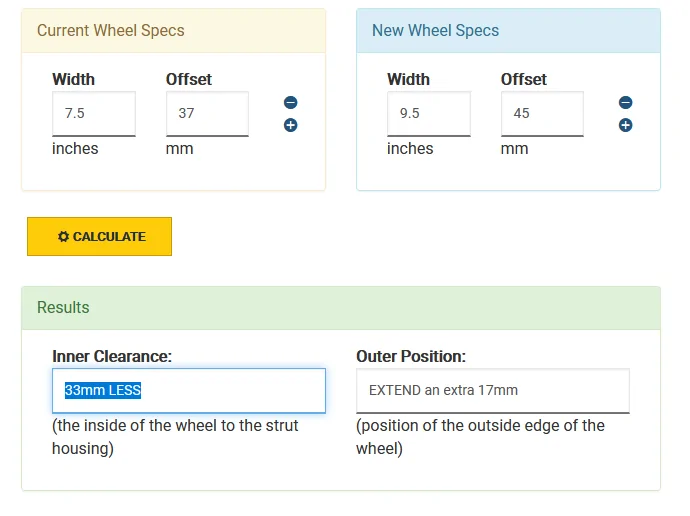Click 'the inside of the wheel to the strut housing' note

click(175, 437)
